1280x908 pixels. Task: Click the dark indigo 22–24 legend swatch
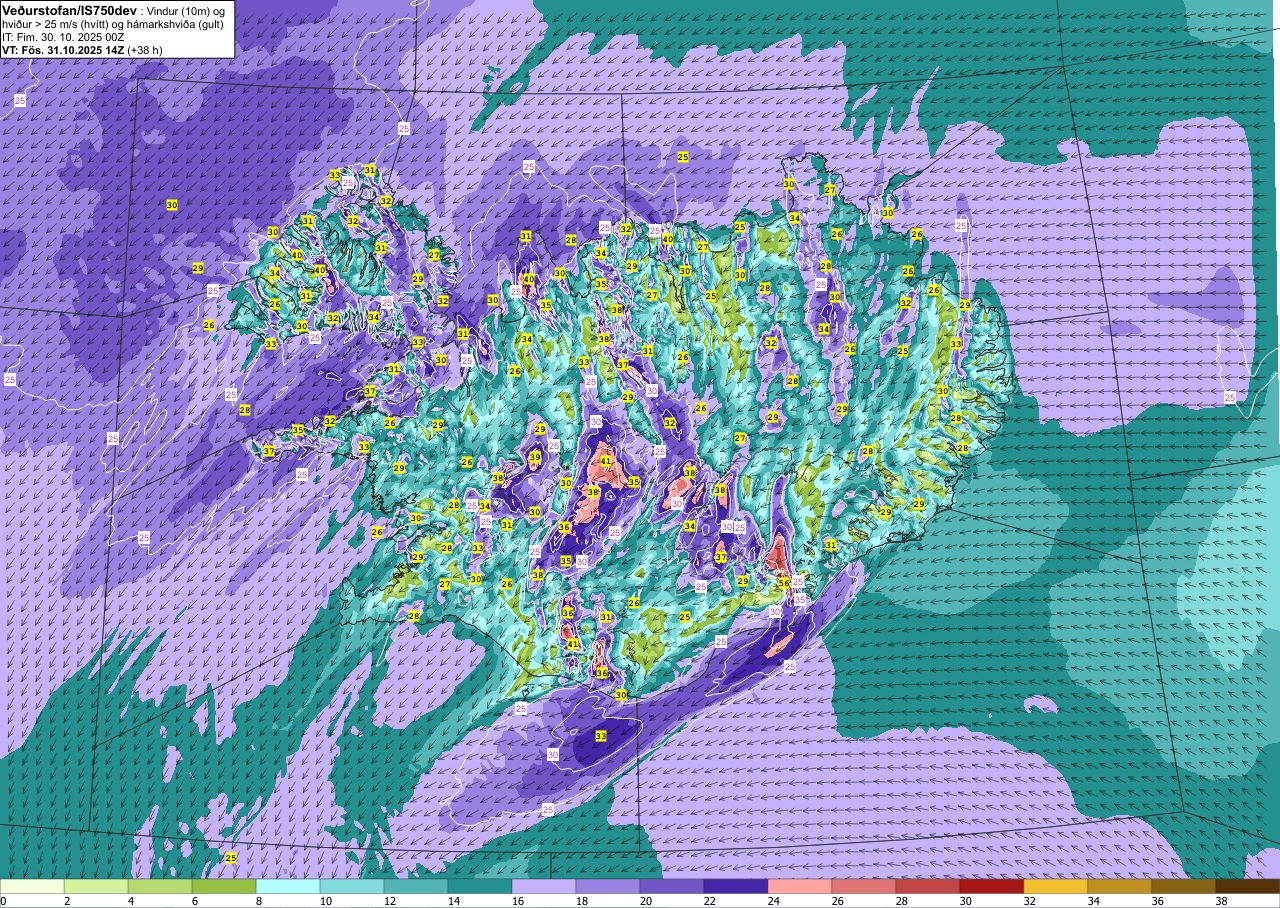click(x=736, y=886)
